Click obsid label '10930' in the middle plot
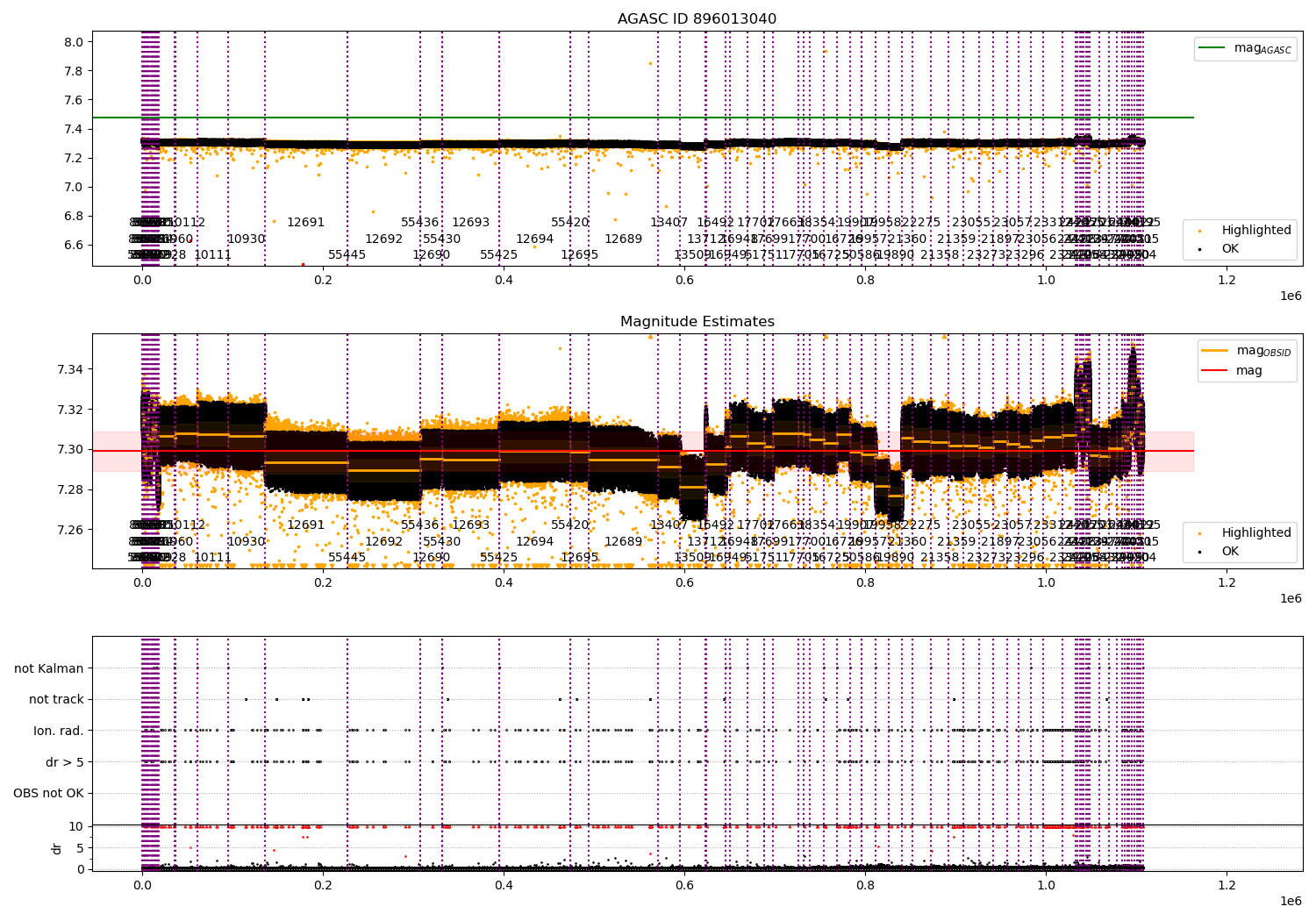 tap(246, 541)
